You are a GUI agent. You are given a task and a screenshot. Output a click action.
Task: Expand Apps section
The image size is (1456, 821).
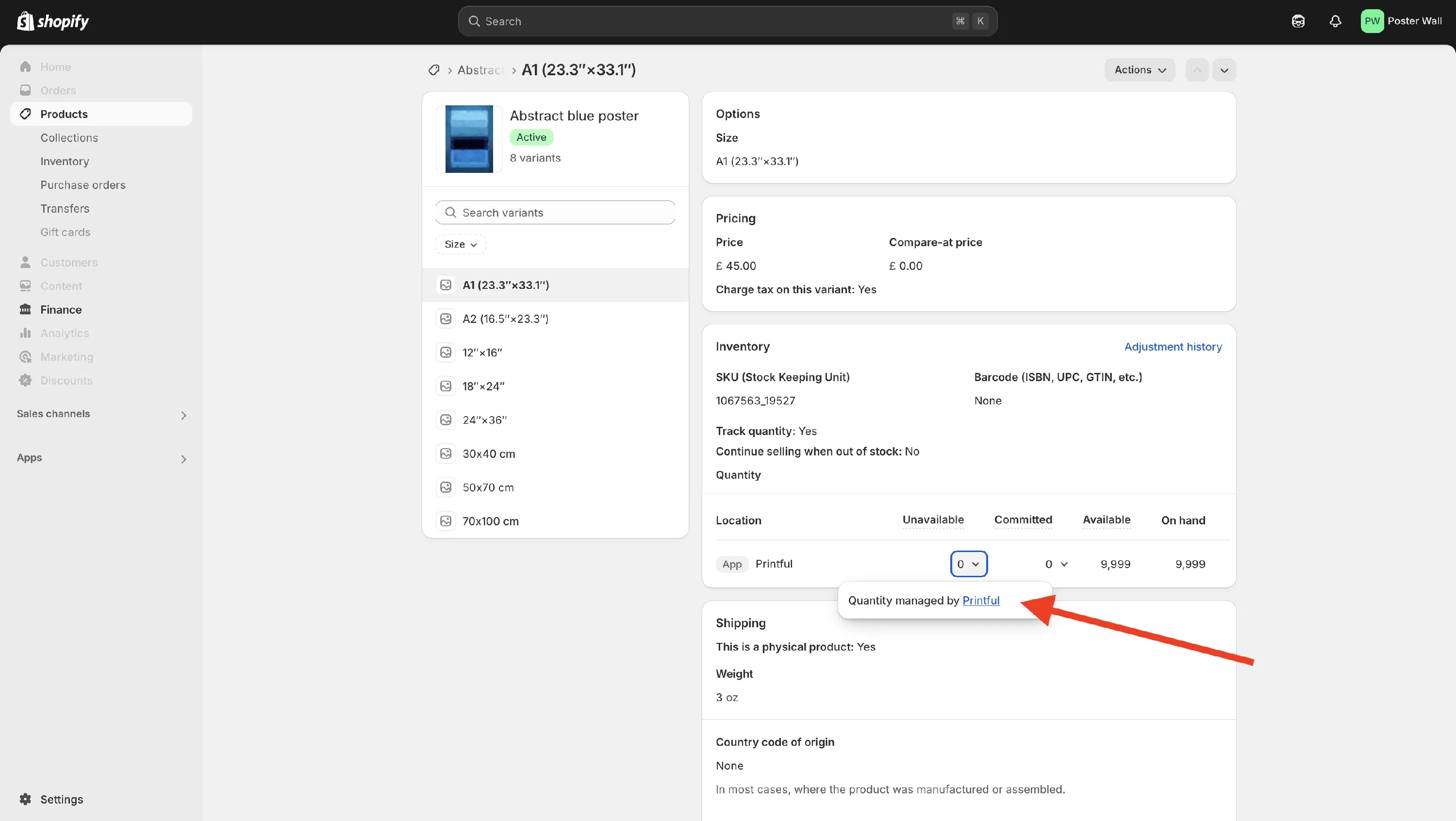102,458
